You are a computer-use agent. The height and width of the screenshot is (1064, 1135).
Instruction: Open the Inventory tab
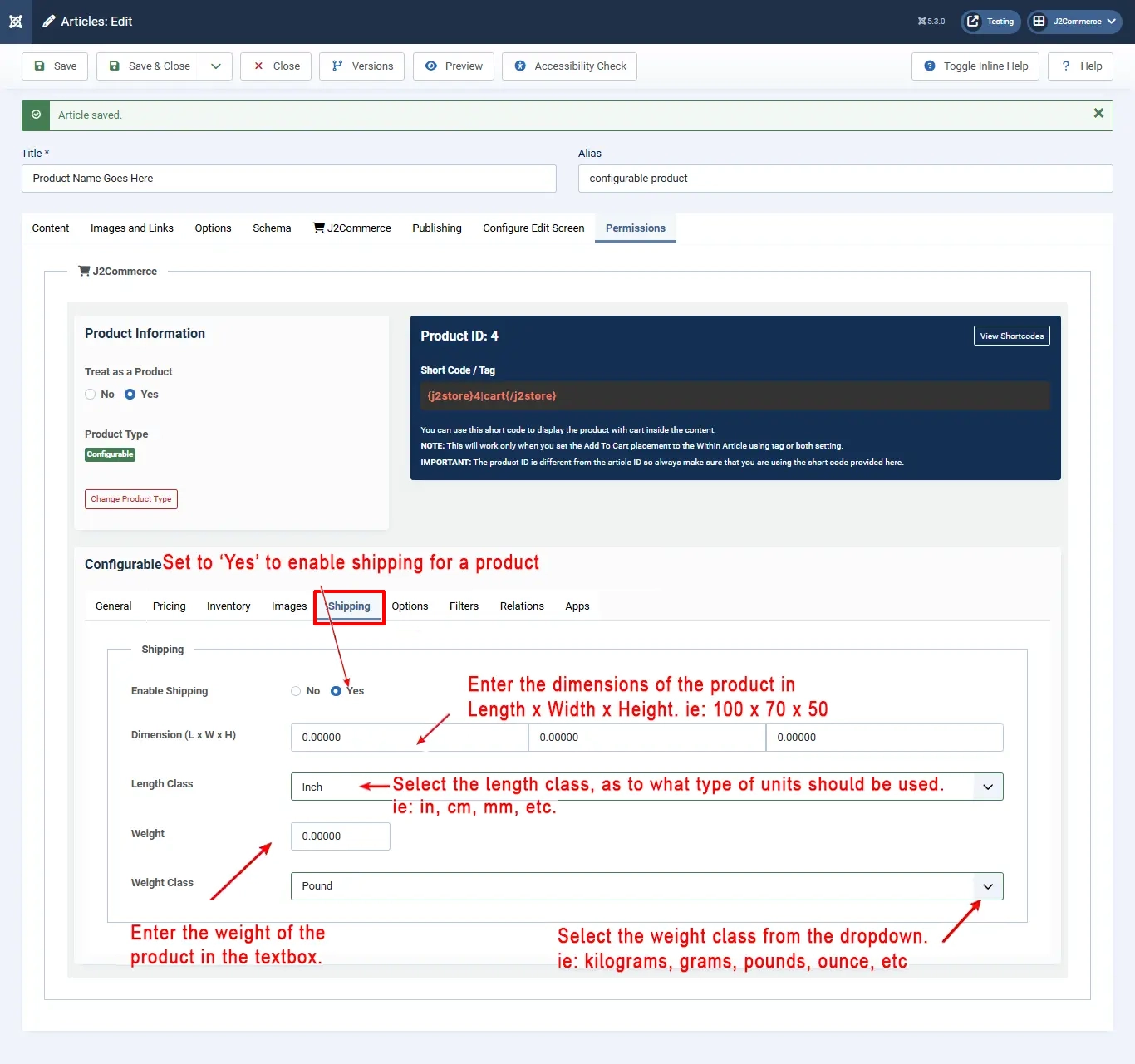tap(228, 606)
